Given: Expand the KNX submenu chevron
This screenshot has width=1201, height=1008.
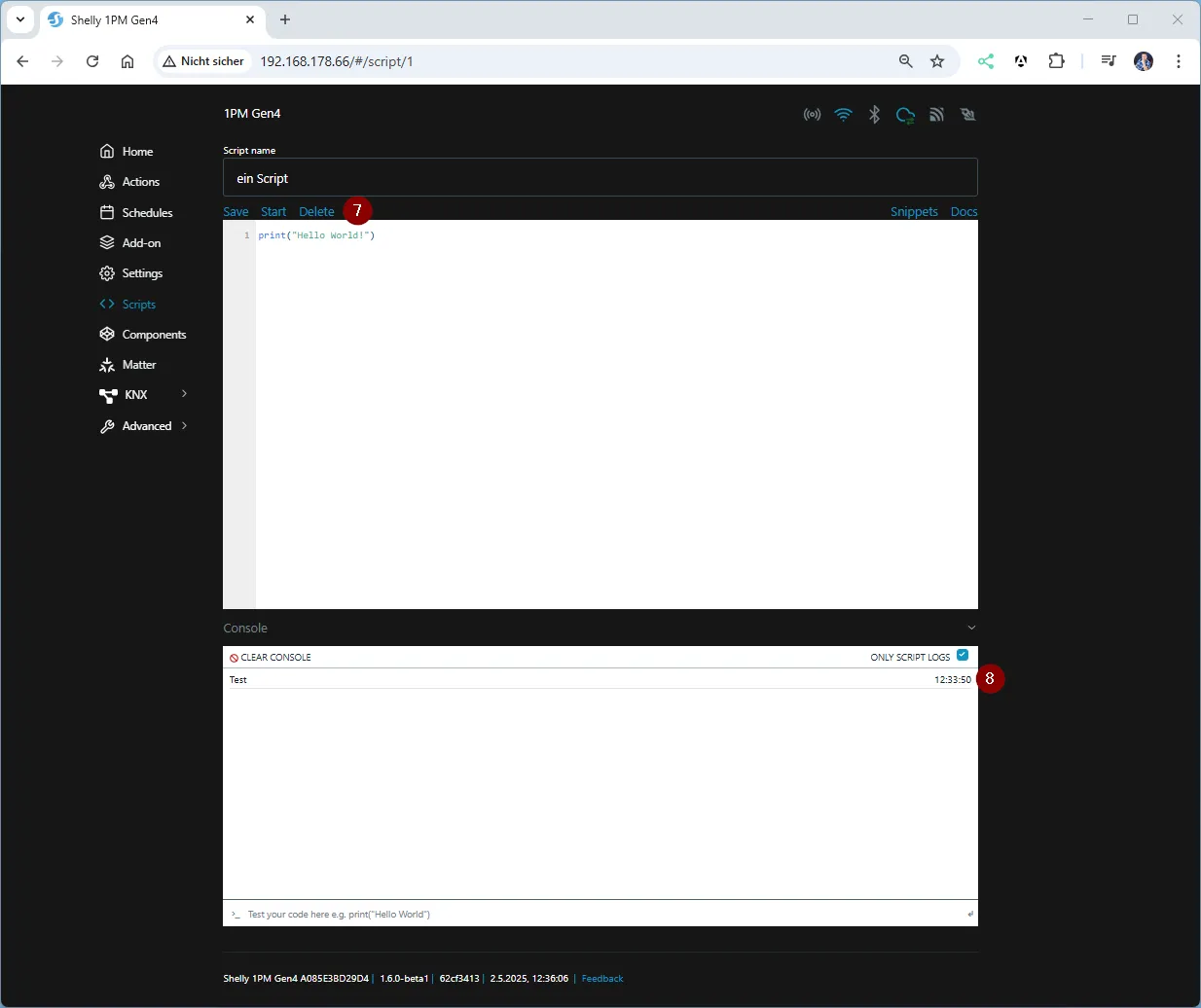Looking at the screenshot, I should tap(184, 394).
